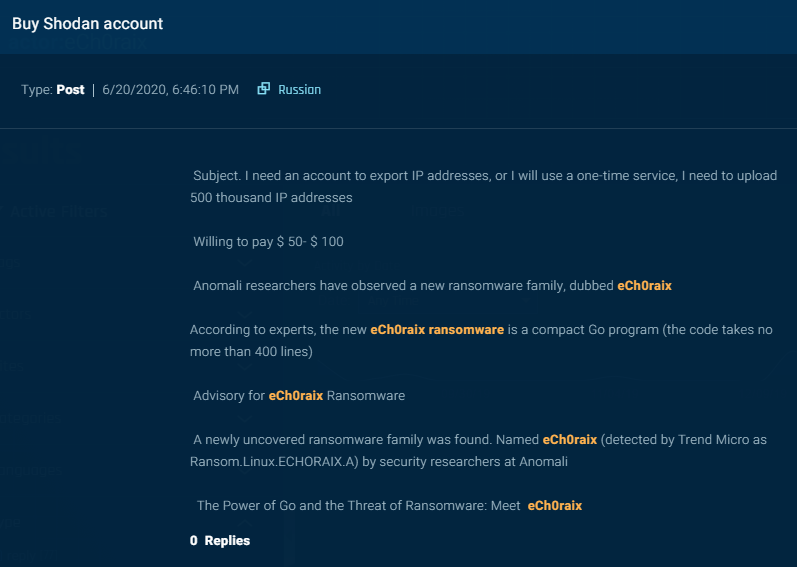797x567 pixels.
Task: Click the Willing to pay $ 50- $ 100 line
Action: [268, 241]
